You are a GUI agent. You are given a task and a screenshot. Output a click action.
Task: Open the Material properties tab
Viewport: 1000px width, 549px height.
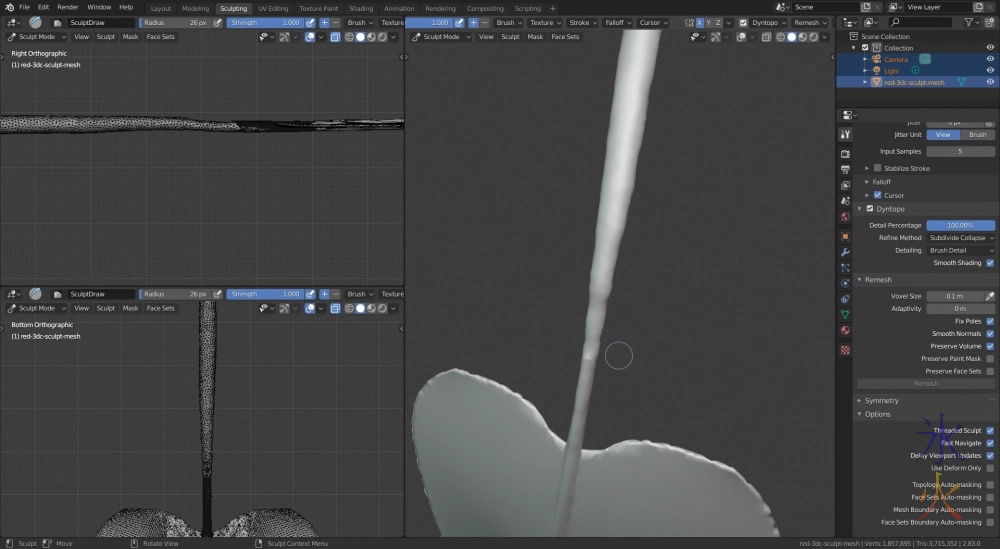[x=845, y=331]
